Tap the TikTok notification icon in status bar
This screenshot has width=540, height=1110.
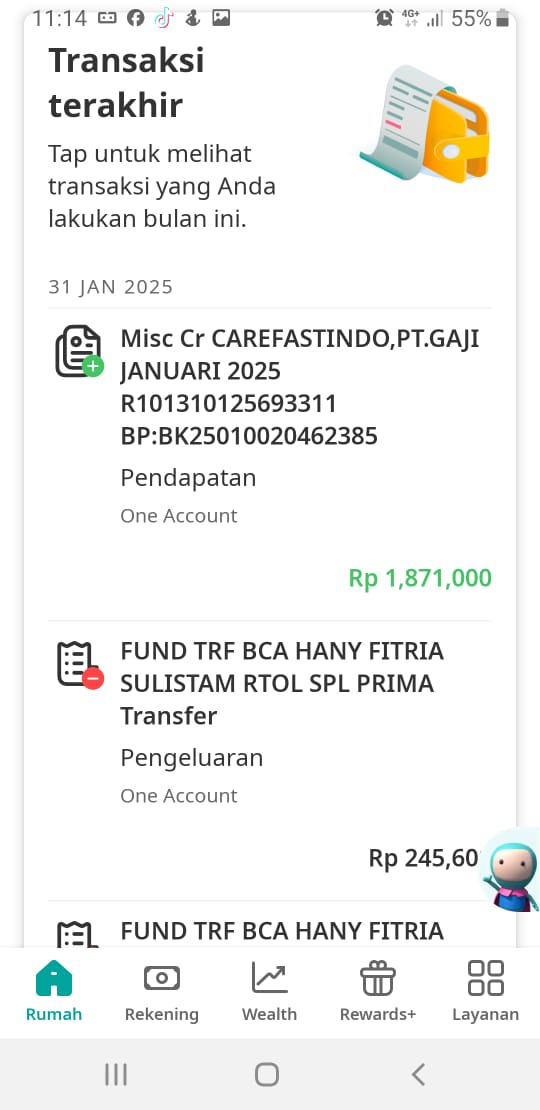(164, 18)
